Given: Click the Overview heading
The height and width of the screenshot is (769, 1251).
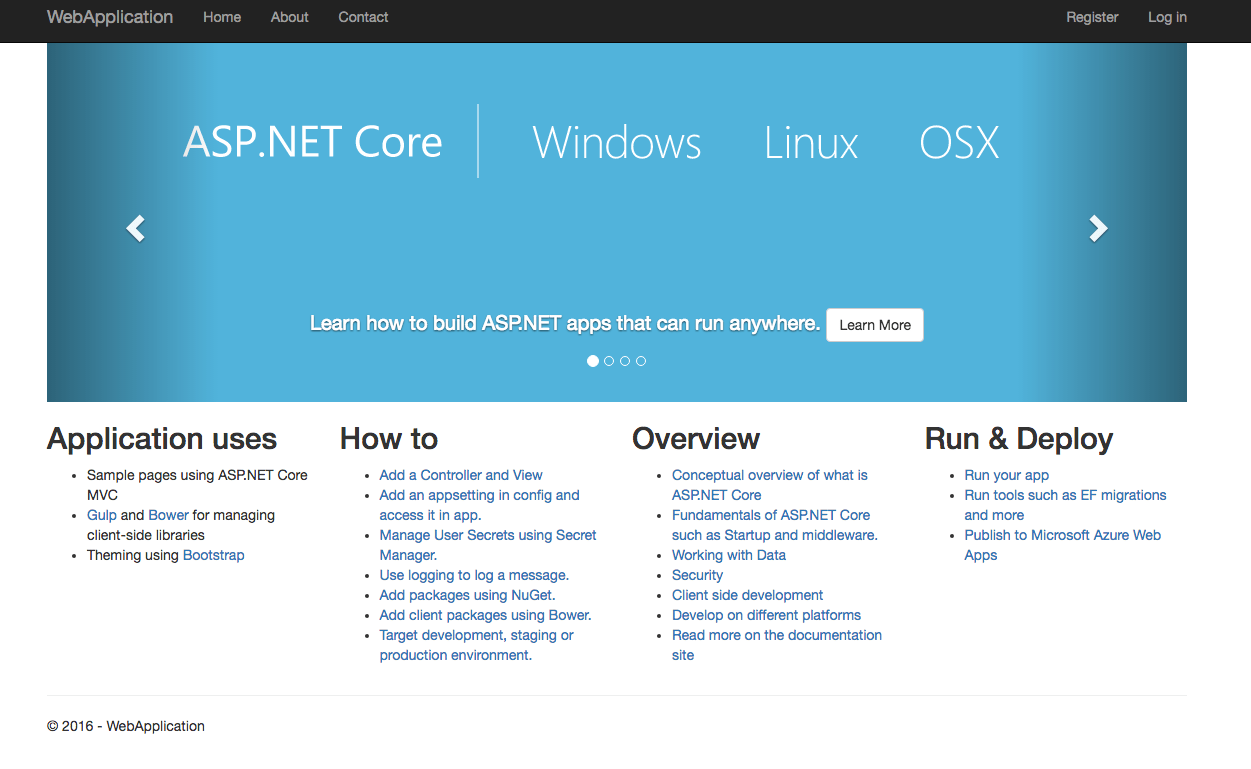Looking at the screenshot, I should [x=696, y=439].
